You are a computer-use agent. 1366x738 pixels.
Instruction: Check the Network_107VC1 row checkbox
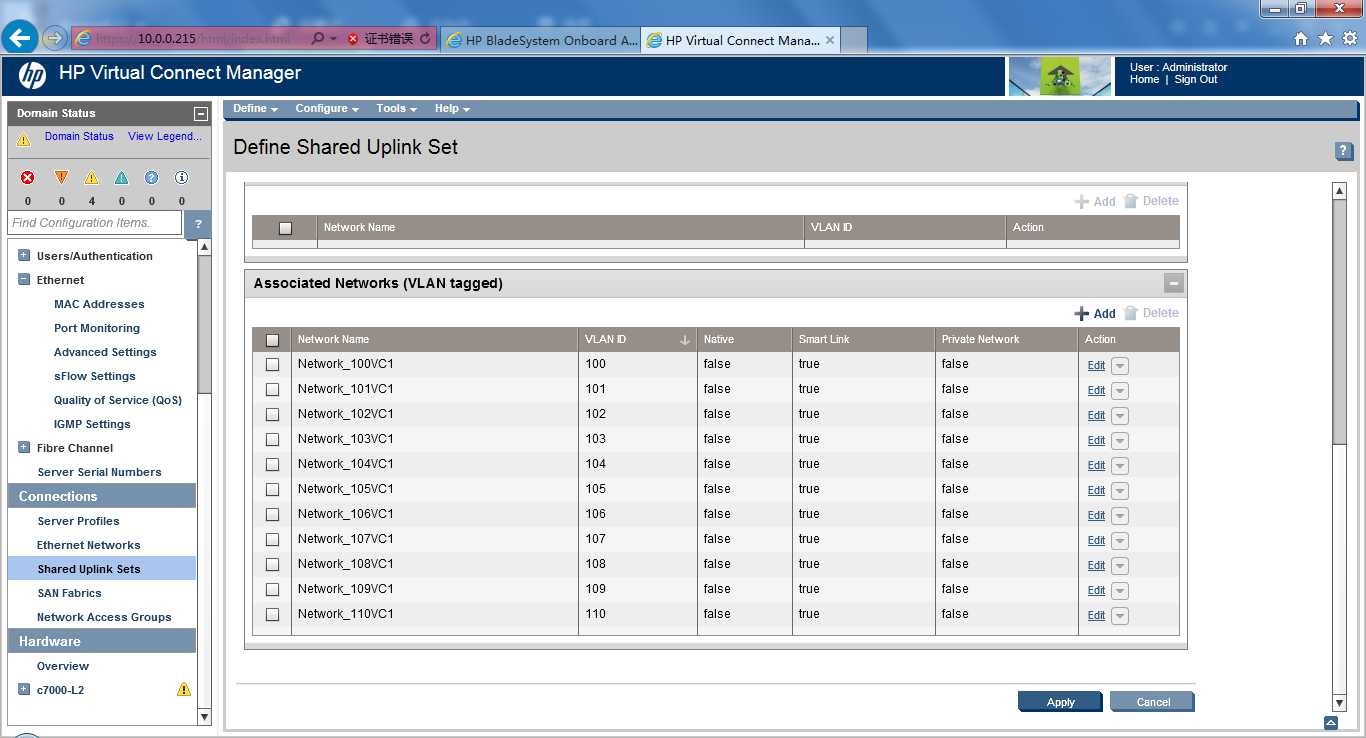(x=272, y=540)
